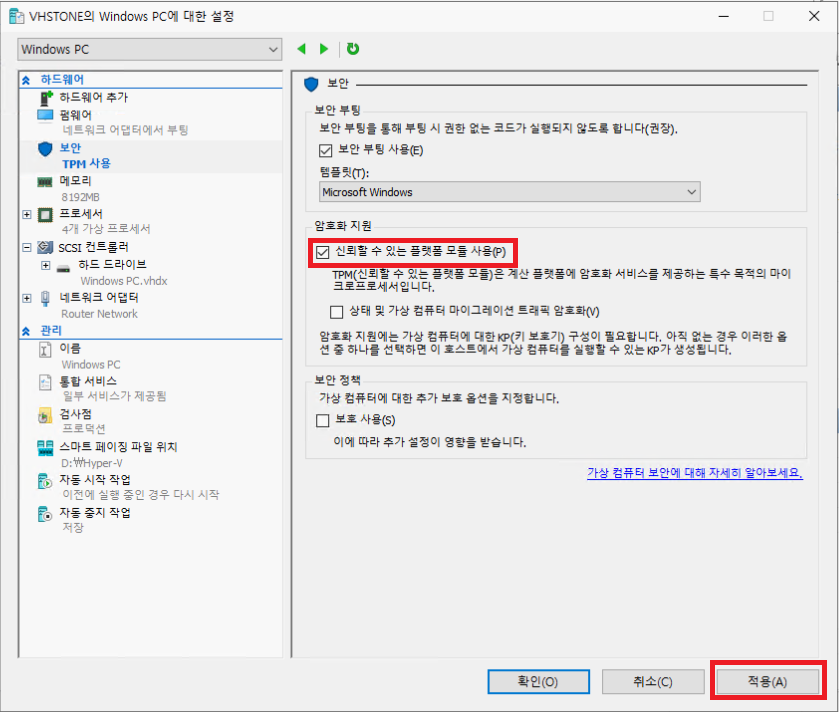Click the SCSI 컨트롤러 icon
Screen dimensions: 839x712
[x=45, y=247]
